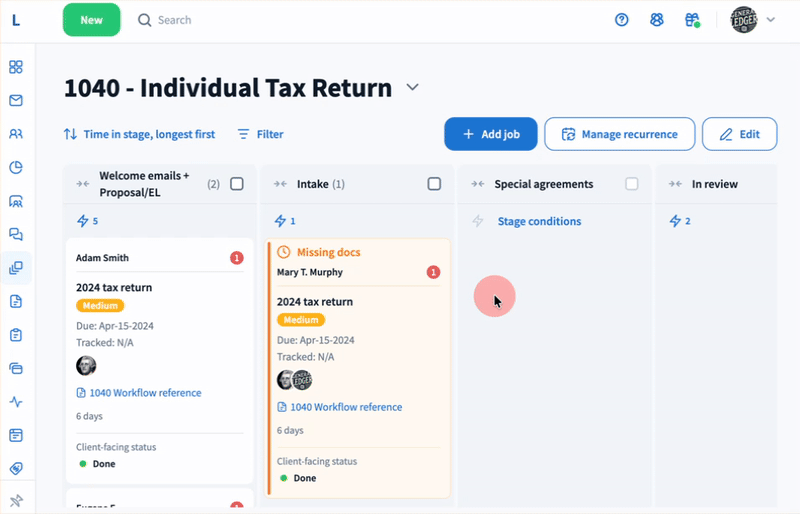Open the sort by time in stage option
Screen dimensions: 800x514
click(139, 134)
